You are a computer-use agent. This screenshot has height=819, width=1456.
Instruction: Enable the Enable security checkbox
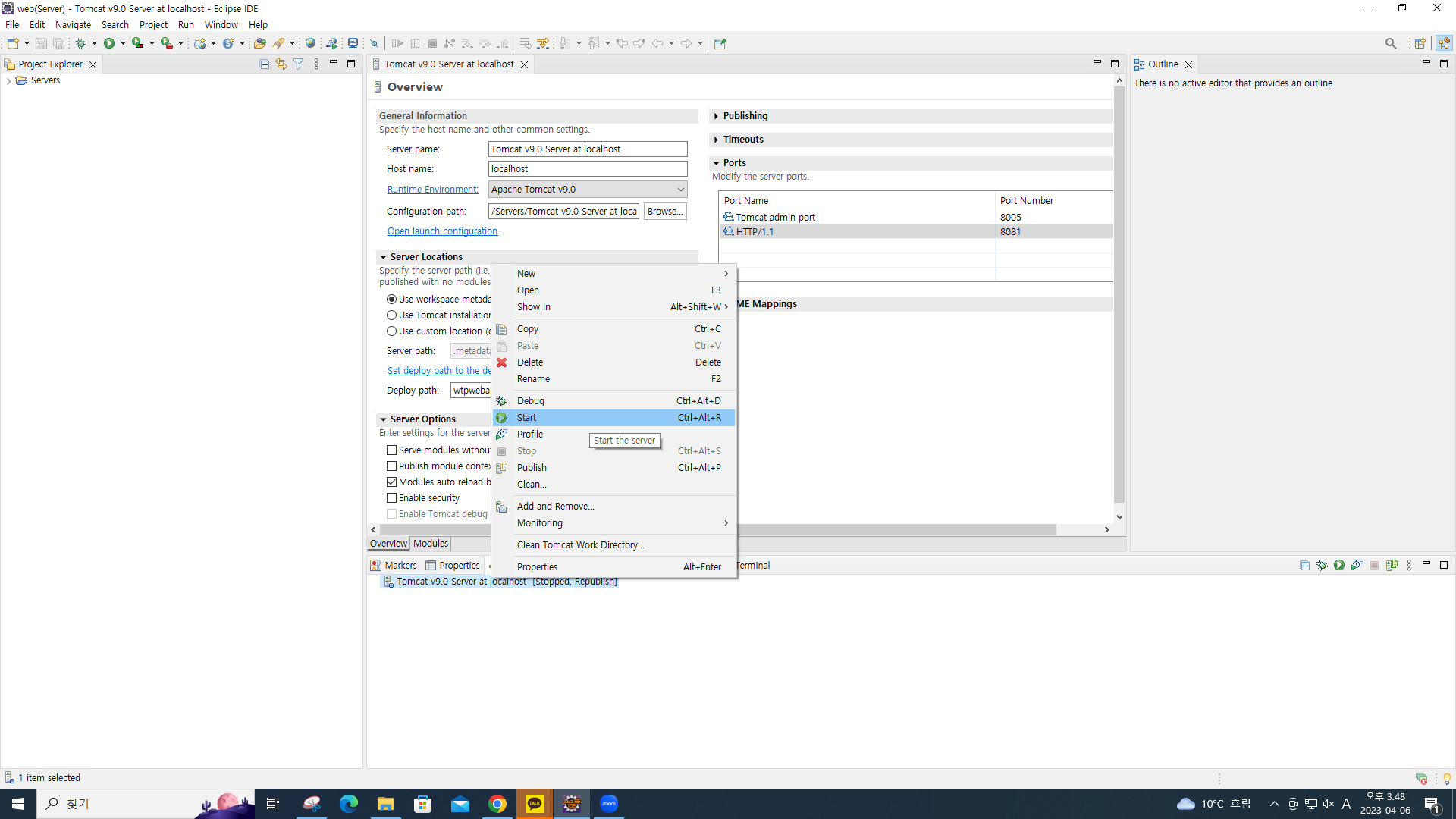[391, 498]
